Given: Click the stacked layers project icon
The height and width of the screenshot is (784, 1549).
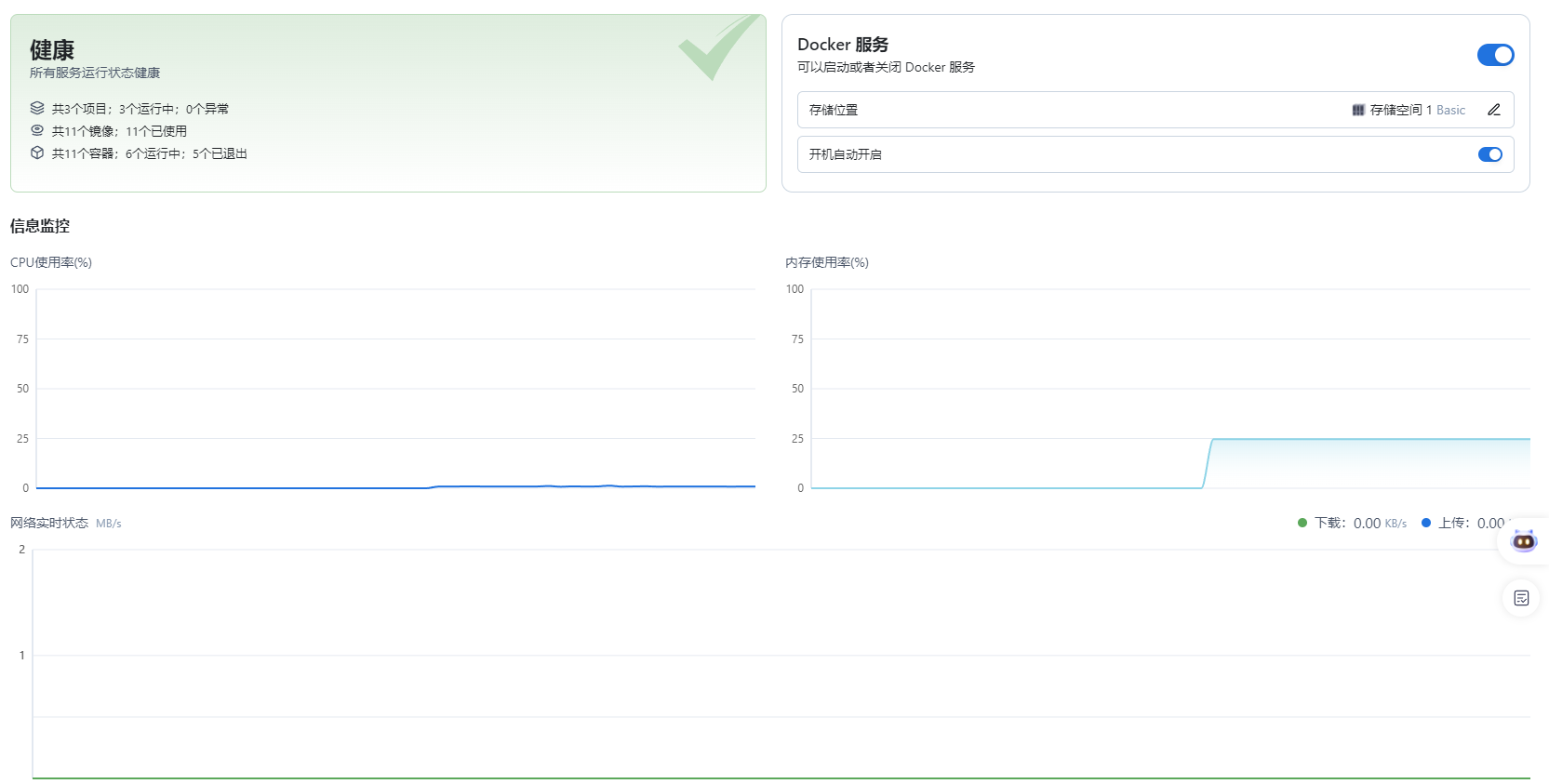Looking at the screenshot, I should point(37,108).
